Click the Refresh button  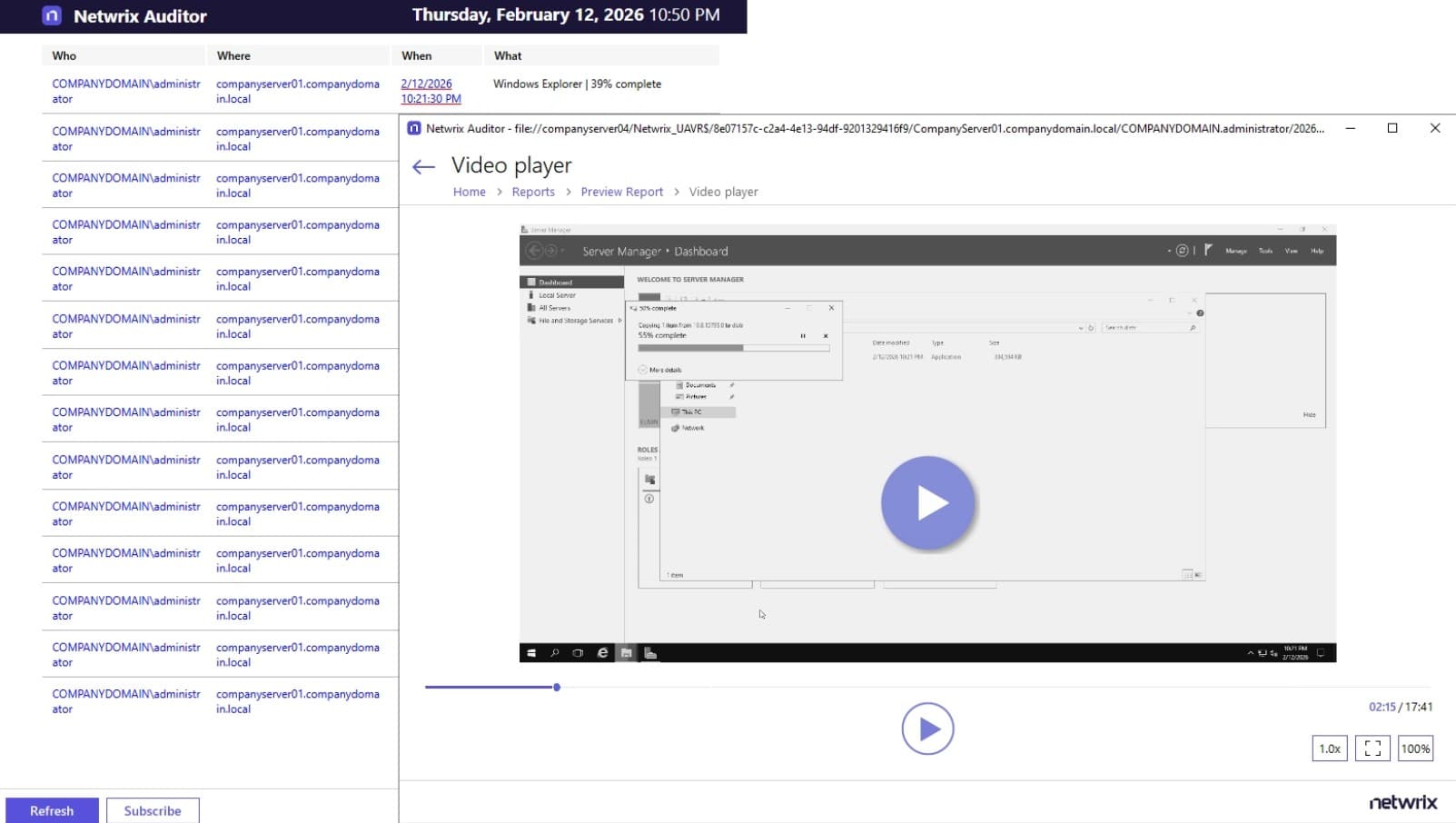[52, 810]
